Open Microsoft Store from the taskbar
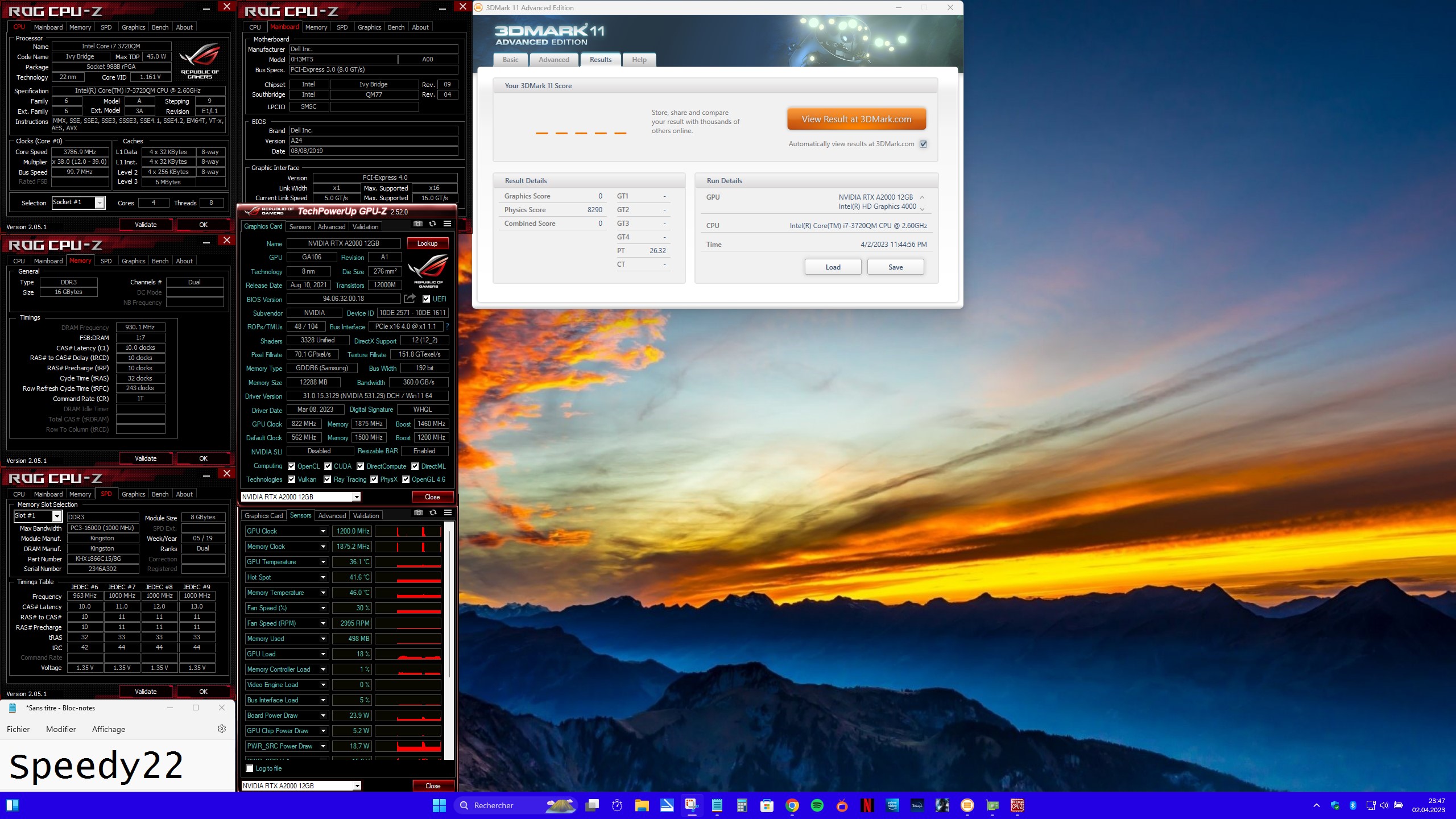This screenshot has height=819, width=1456. (767, 805)
